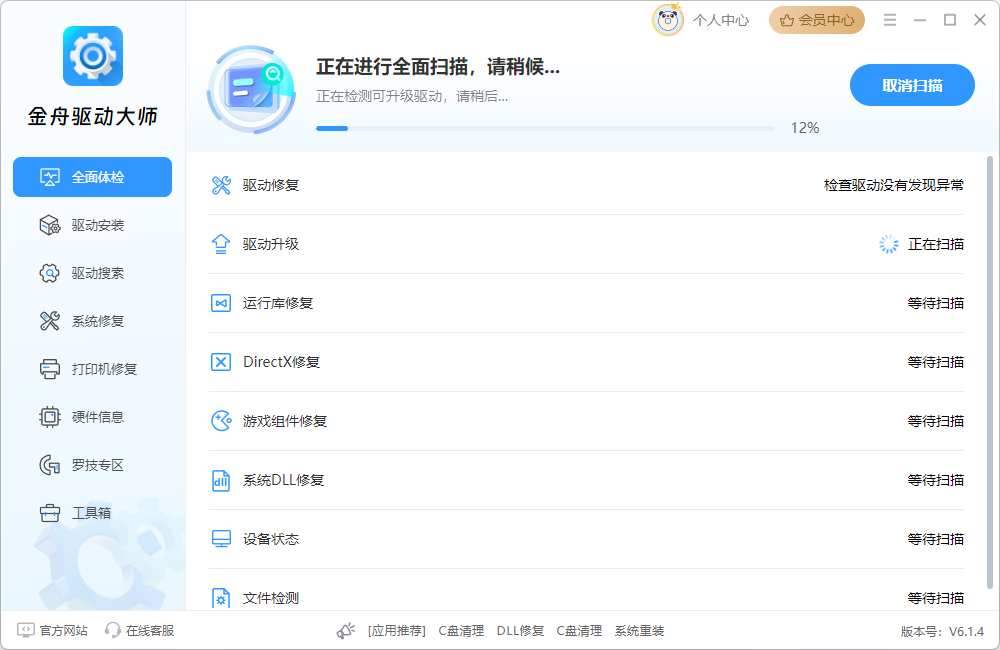This screenshot has width=1000, height=650.
Task: Open the 会员中心 link
Action: (x=817, y=19)
